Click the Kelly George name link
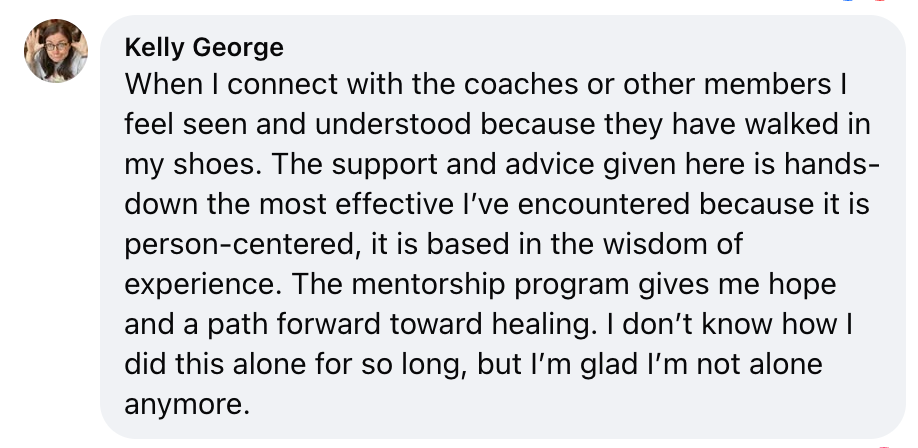Screen dimensions: 918x448 click(x=204, y=47)
